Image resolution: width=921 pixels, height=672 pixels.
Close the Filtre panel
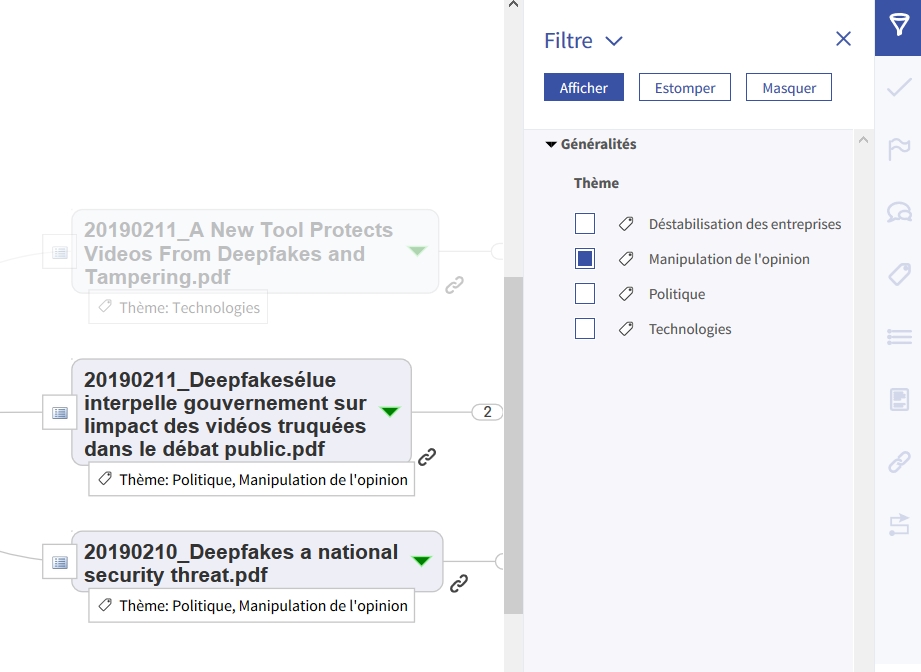pyautogui.click(x=843, y=39)
